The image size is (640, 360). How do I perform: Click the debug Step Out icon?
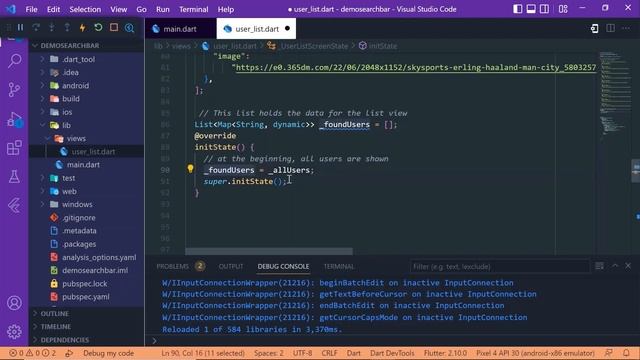[x=67, y=28]
